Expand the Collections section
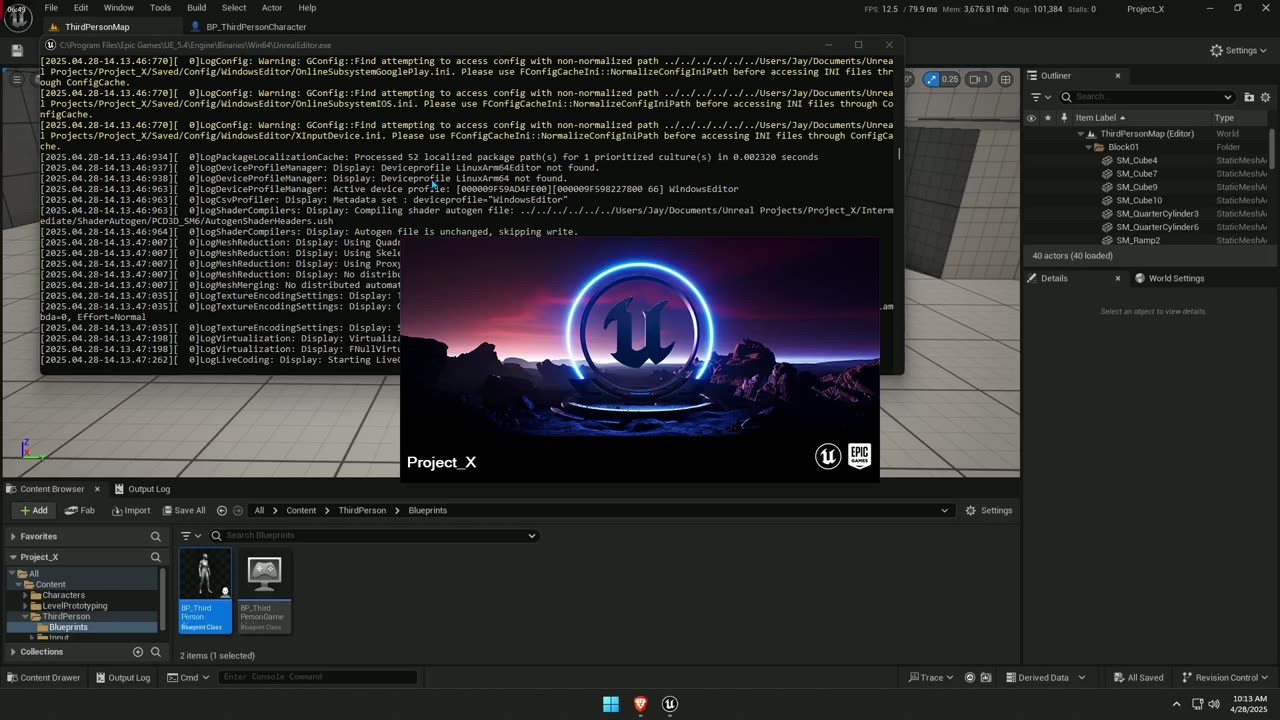 pos(13,652)
